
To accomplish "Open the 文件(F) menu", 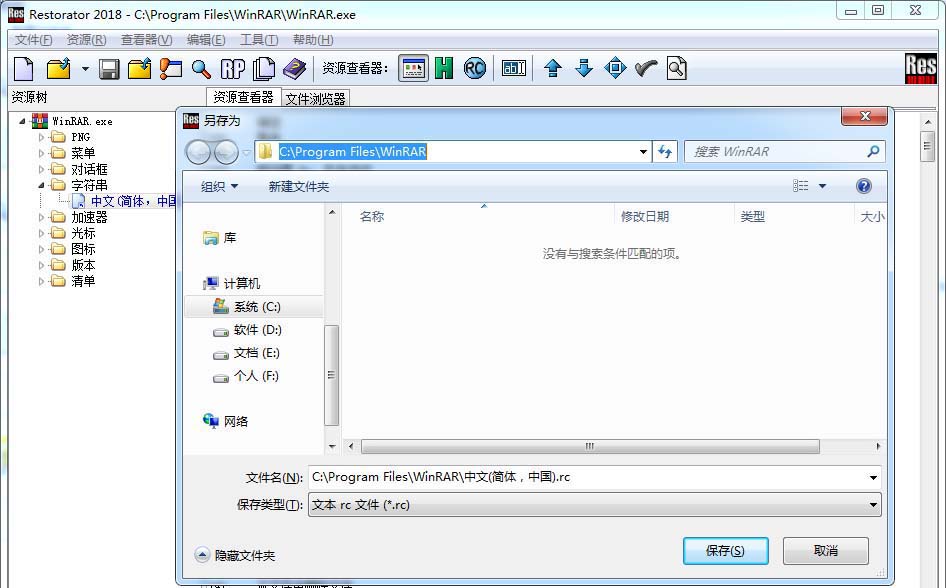I will click(x=33, y=40).
